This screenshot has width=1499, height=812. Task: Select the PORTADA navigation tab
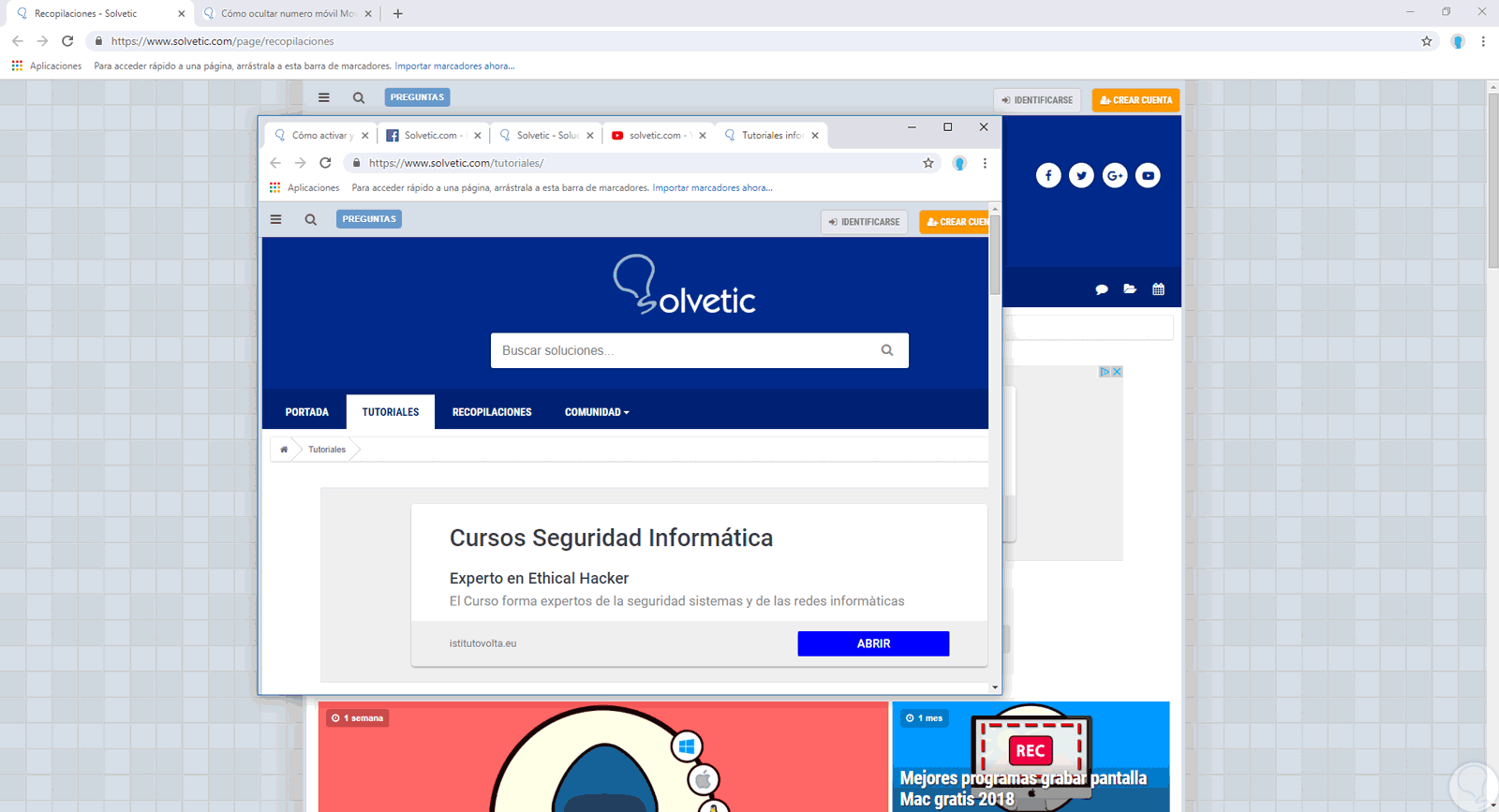307,412
